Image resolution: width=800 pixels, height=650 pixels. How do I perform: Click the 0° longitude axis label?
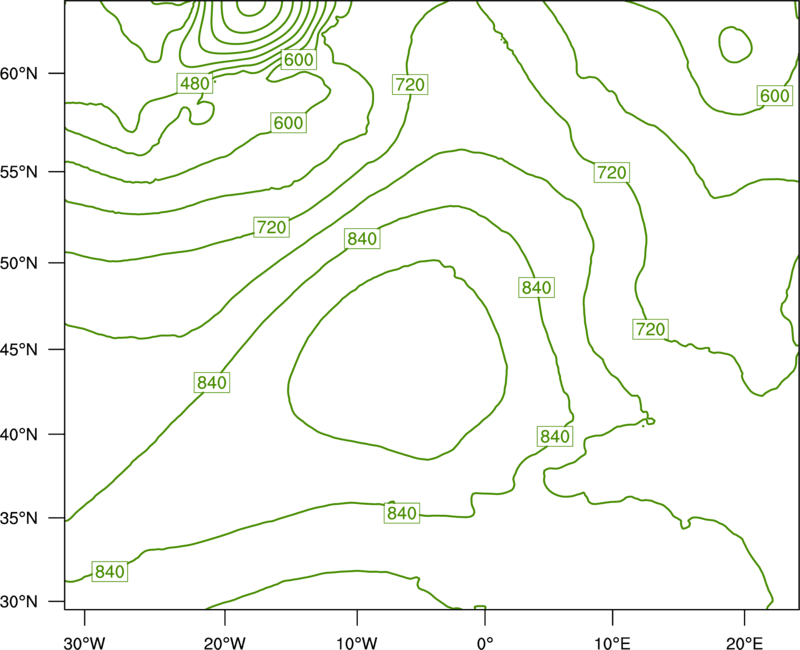485,643
